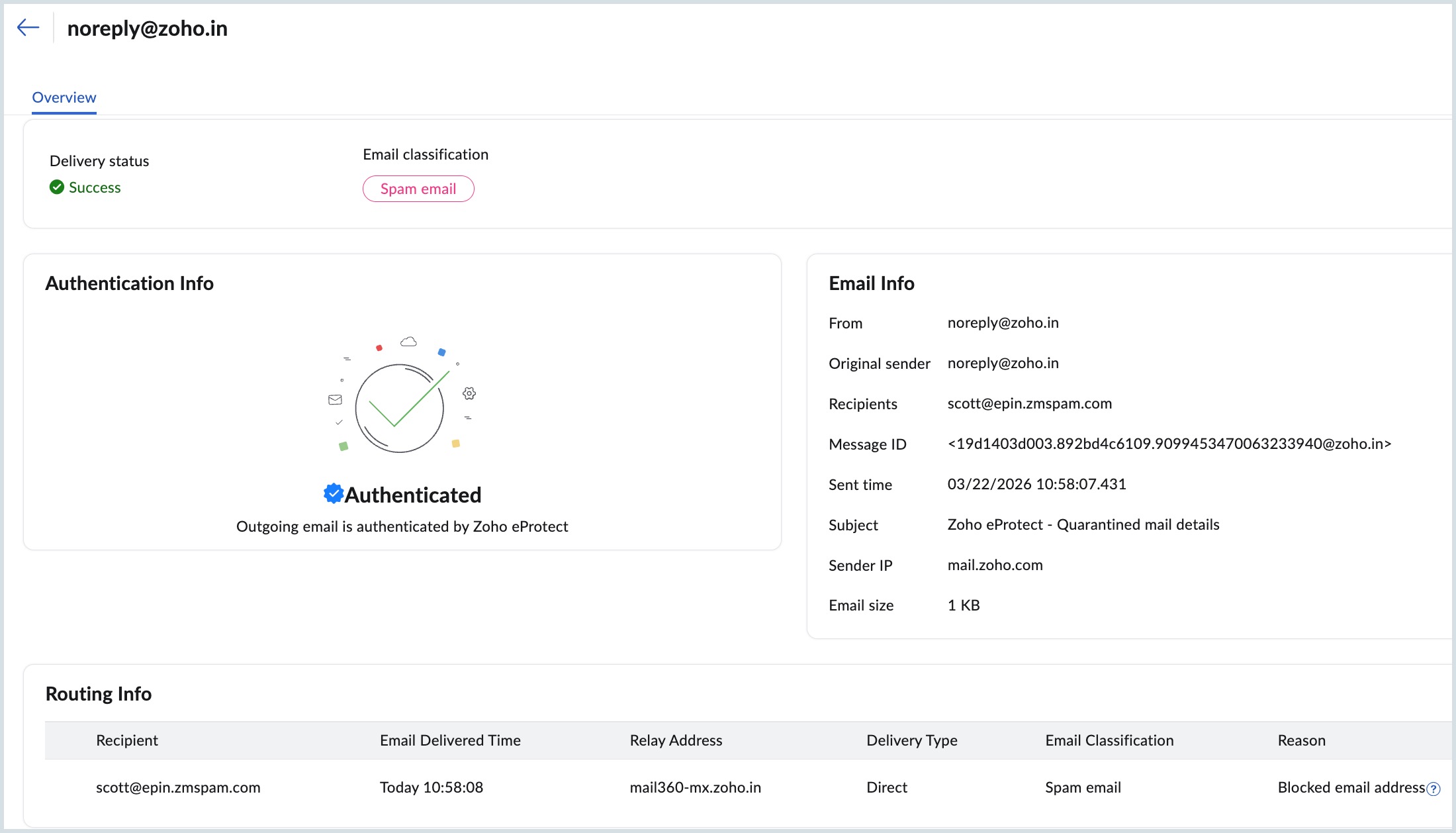Select the relay address mail360-mx.zoho.in
Image resolution: width=1456 pixels, height=833 pixels.
(696, 787)
